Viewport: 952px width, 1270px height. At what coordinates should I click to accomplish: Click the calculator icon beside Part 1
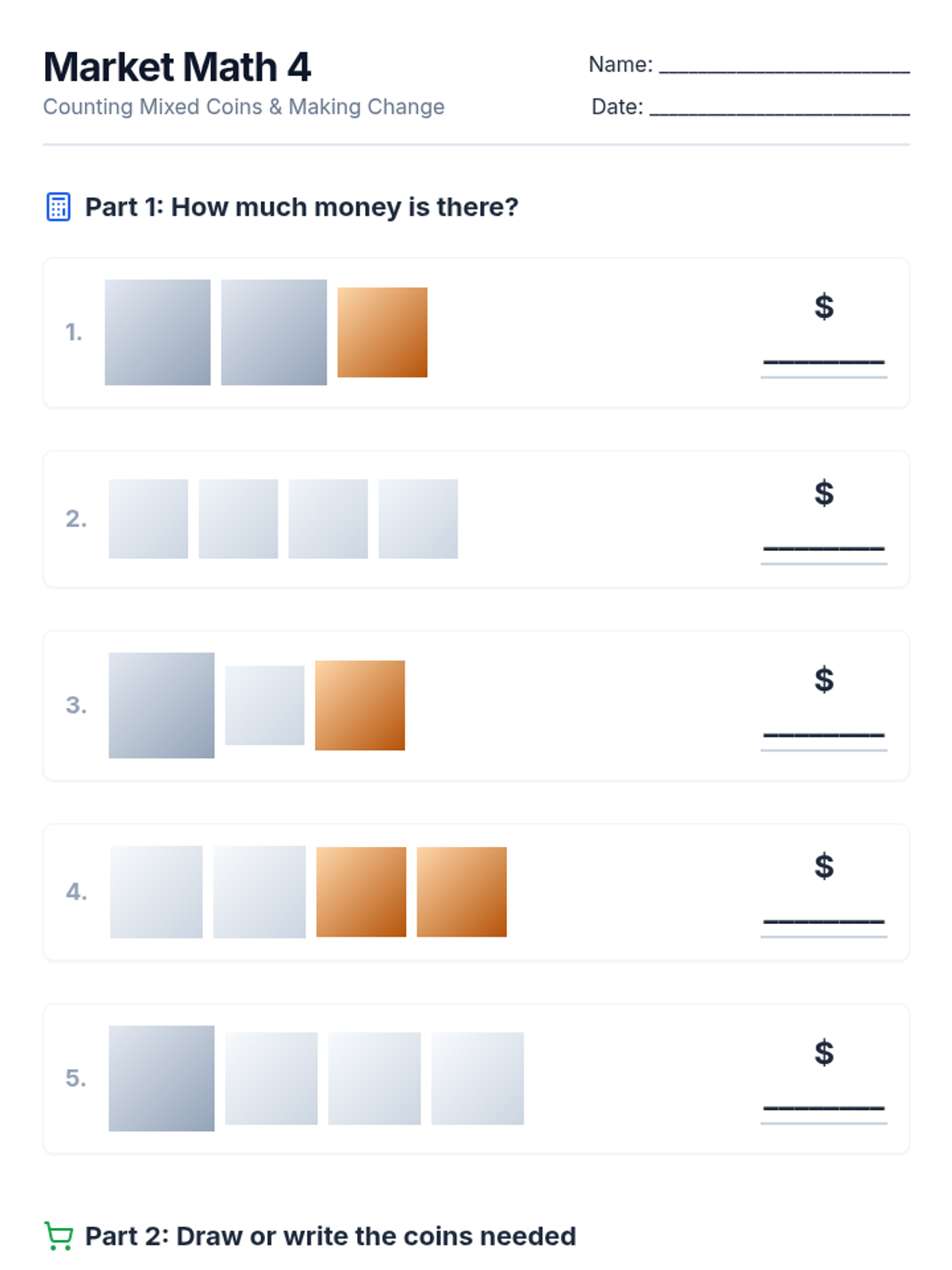click(59, 207)
